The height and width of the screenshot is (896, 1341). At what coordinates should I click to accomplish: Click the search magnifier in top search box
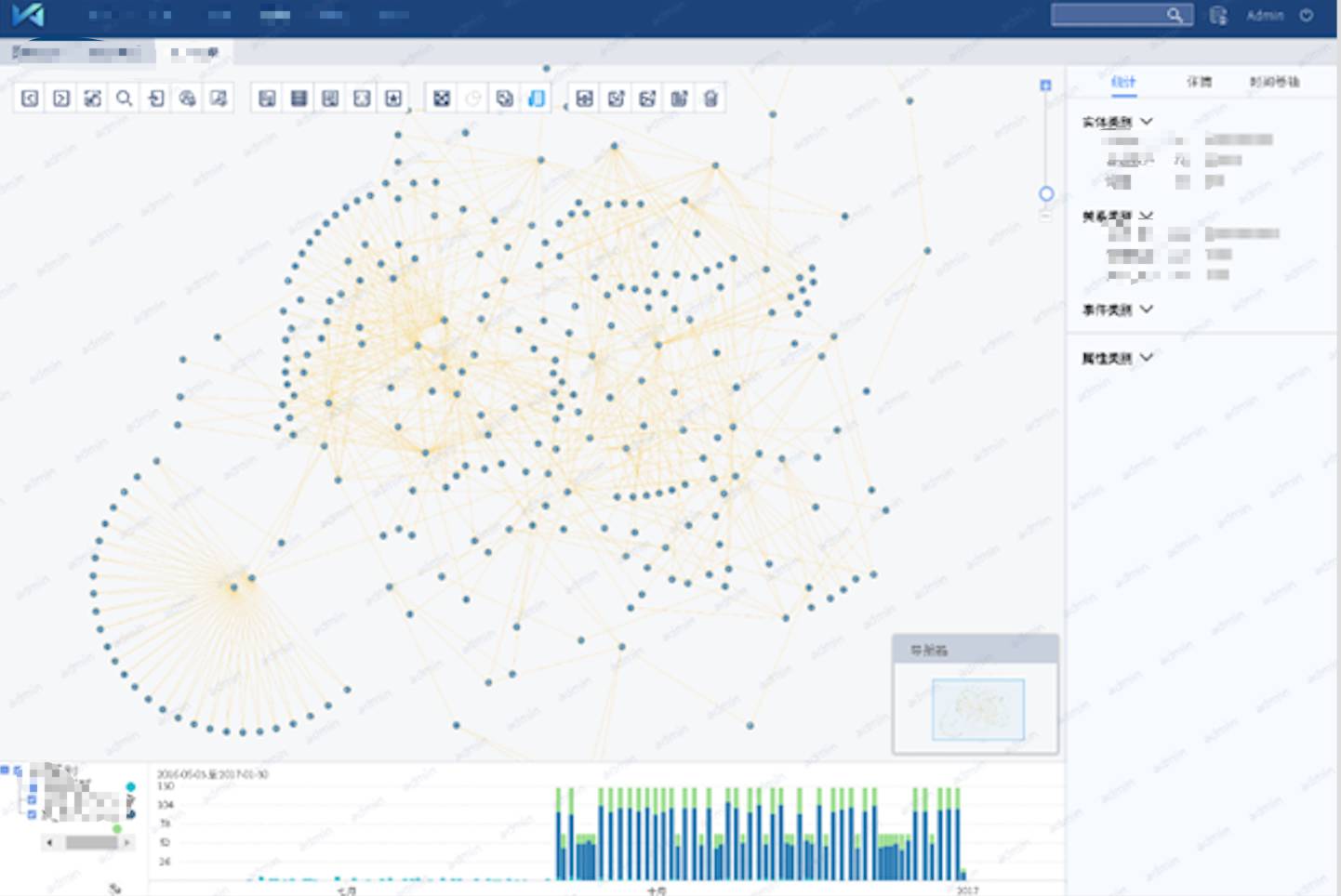click(1175, 15)
